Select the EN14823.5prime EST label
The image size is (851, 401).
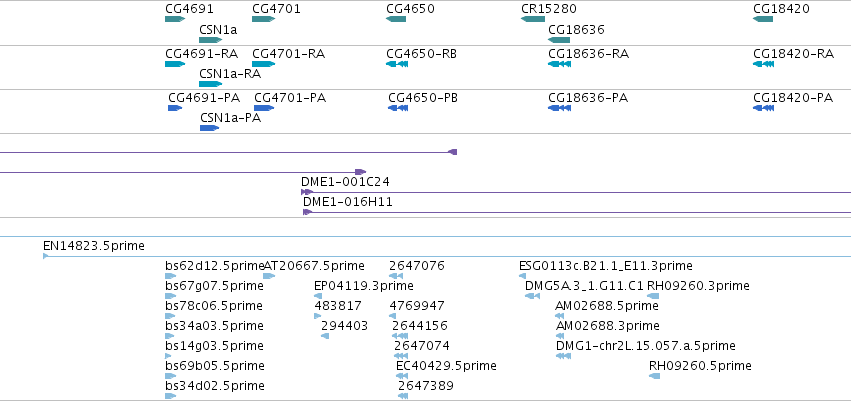[94, 246]
